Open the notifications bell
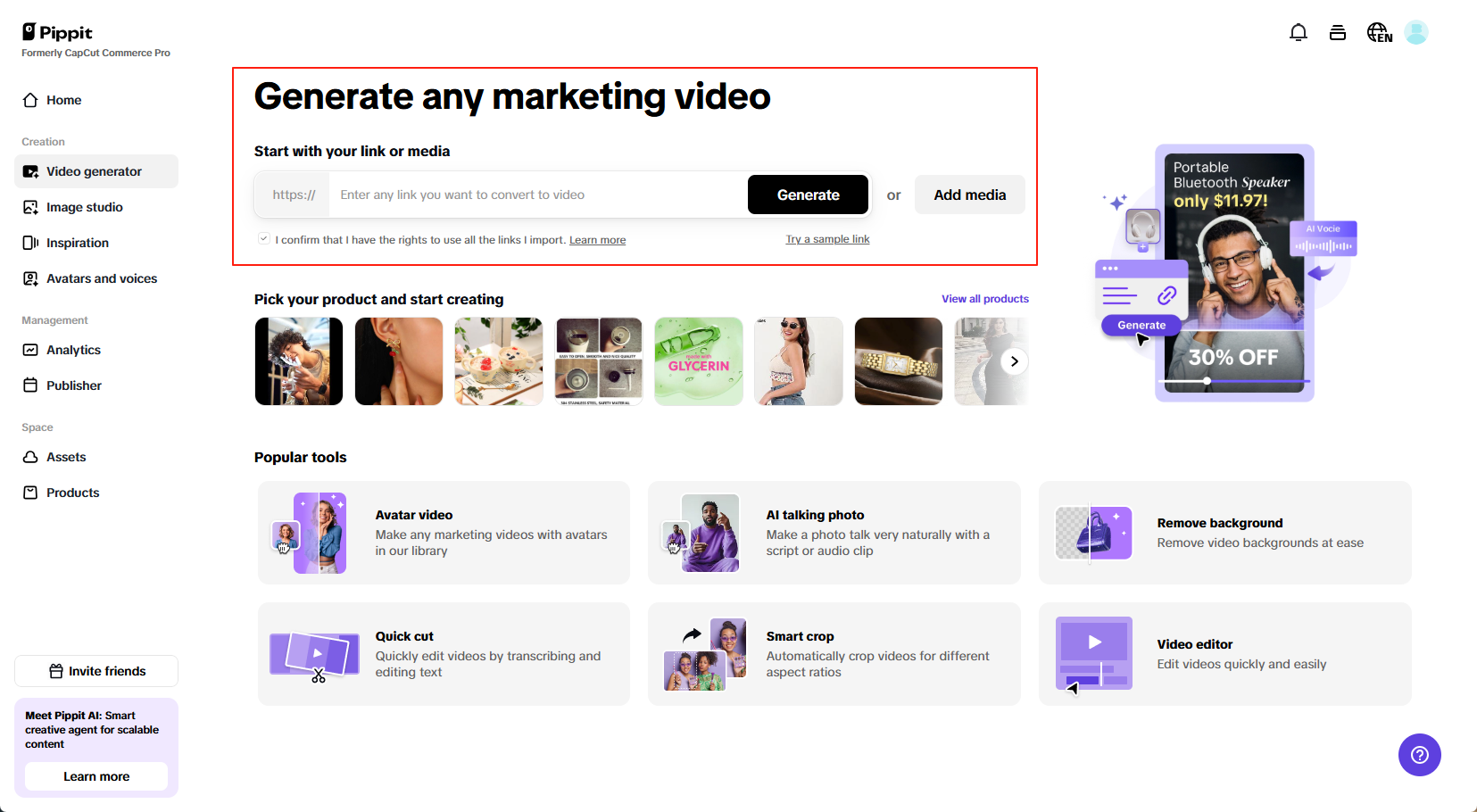1477x812 pixels. 1299,31
